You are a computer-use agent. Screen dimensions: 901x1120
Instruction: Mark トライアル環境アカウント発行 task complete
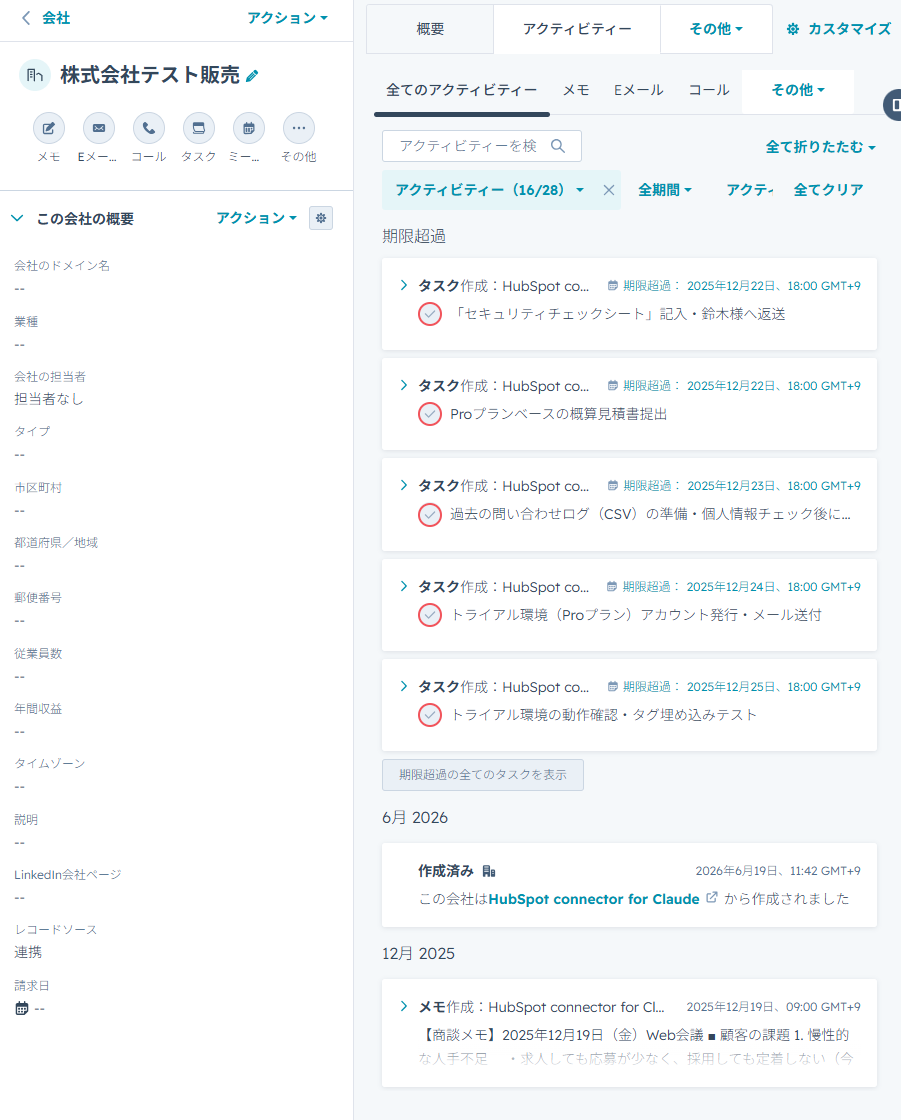(429, 615)
